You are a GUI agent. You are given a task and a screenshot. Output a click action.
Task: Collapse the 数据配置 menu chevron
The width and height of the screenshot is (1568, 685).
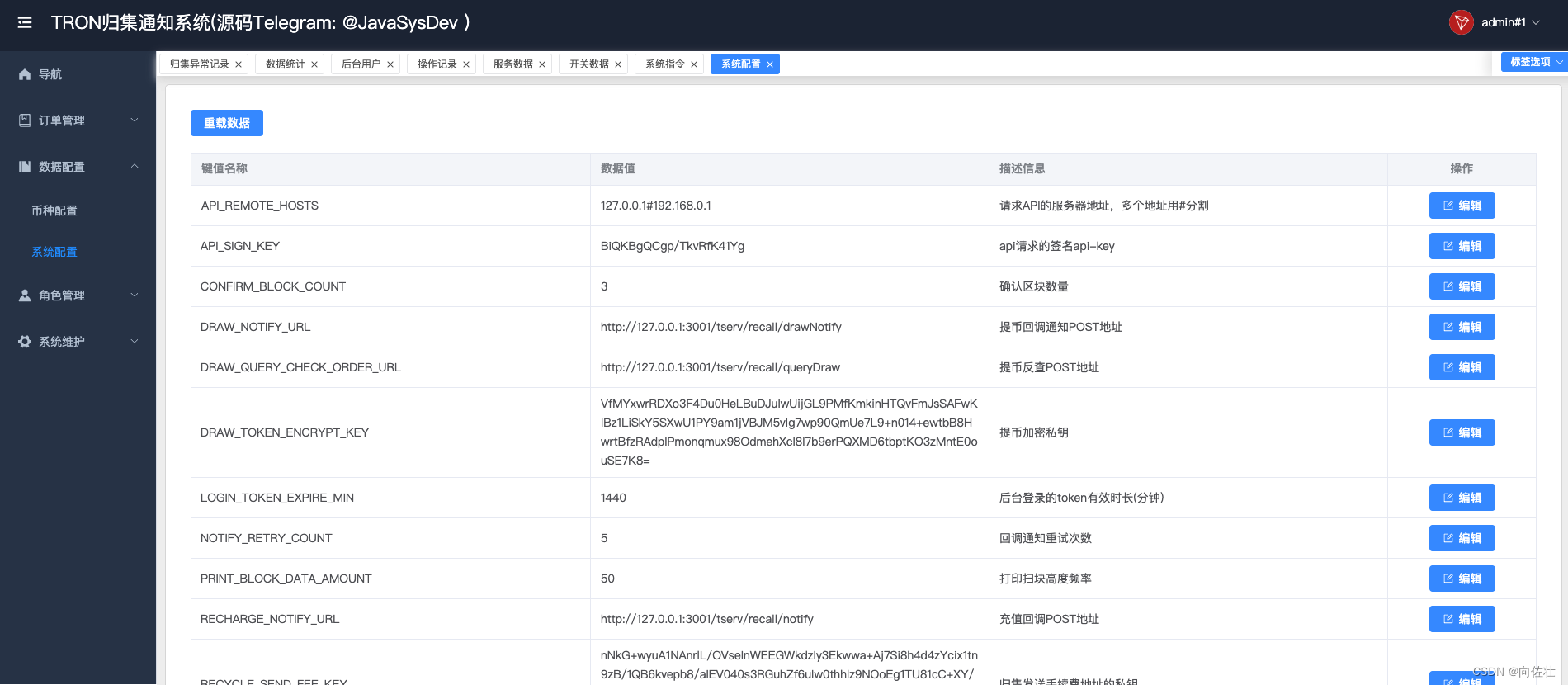[135, 167]
